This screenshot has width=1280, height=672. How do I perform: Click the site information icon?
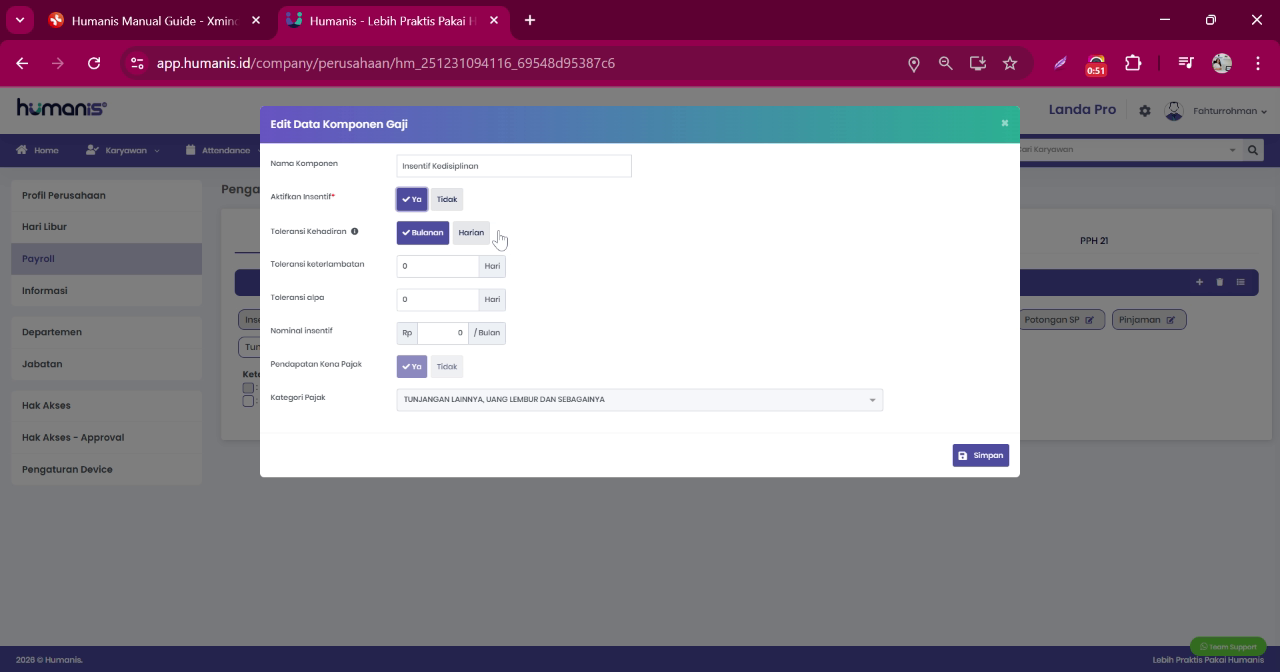pos(137,63)
